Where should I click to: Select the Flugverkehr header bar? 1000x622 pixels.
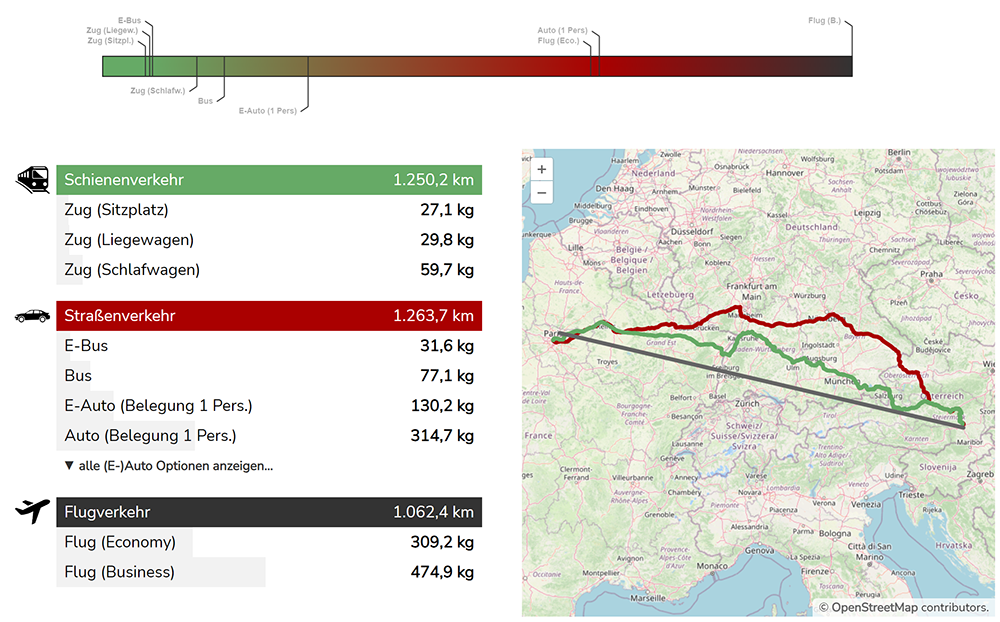coord(269,512)
